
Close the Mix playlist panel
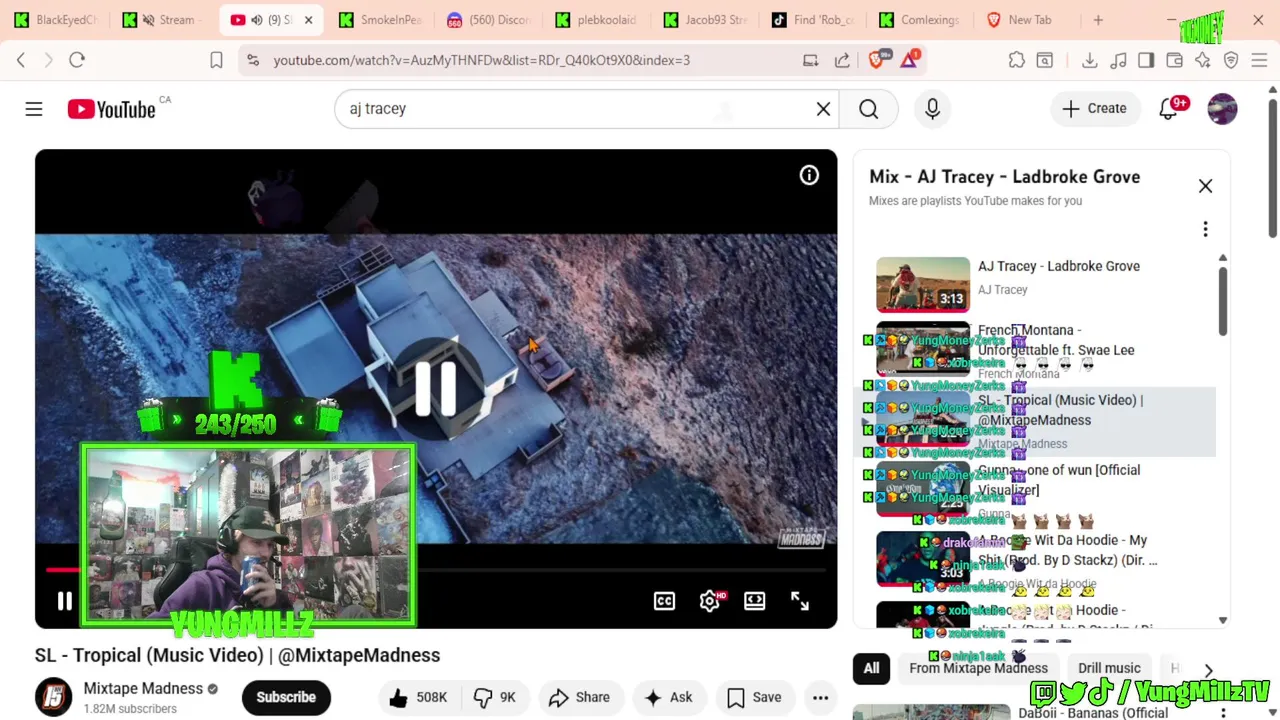point(1205,186)
